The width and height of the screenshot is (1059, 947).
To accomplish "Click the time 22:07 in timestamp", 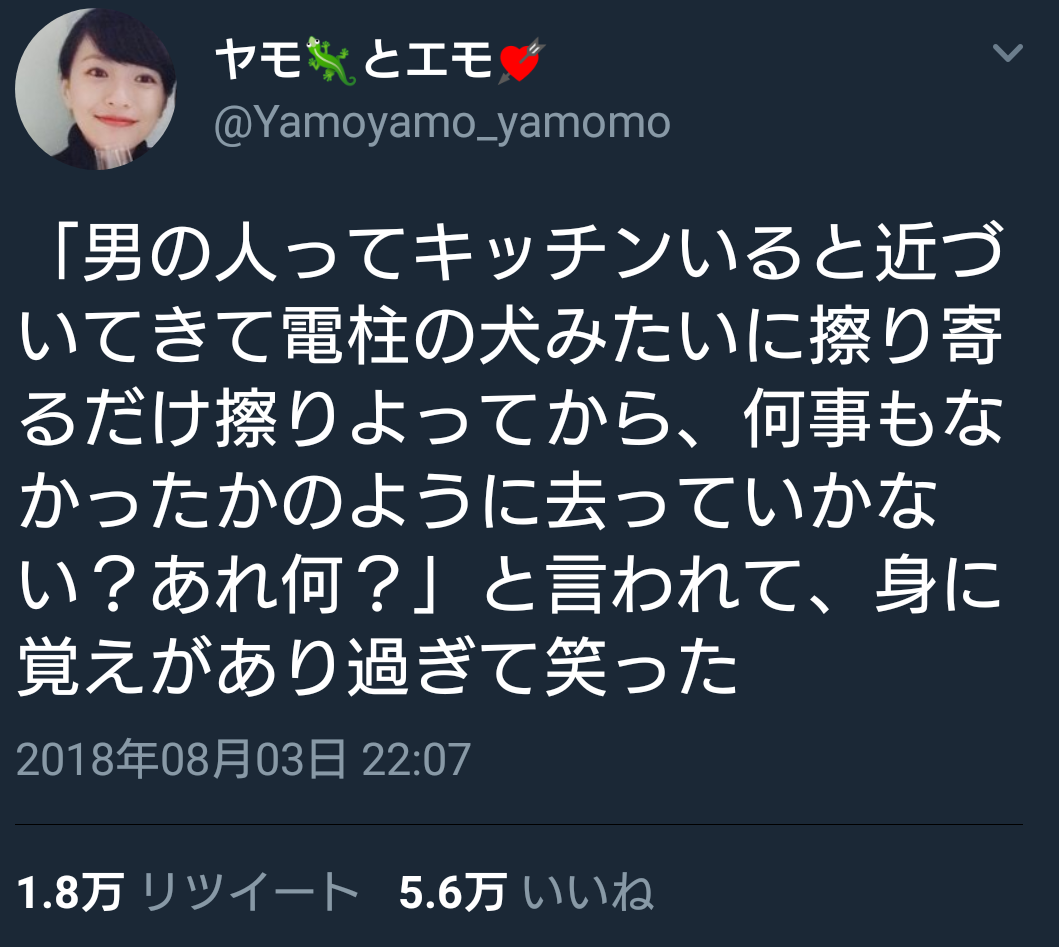I will (416, 759).
